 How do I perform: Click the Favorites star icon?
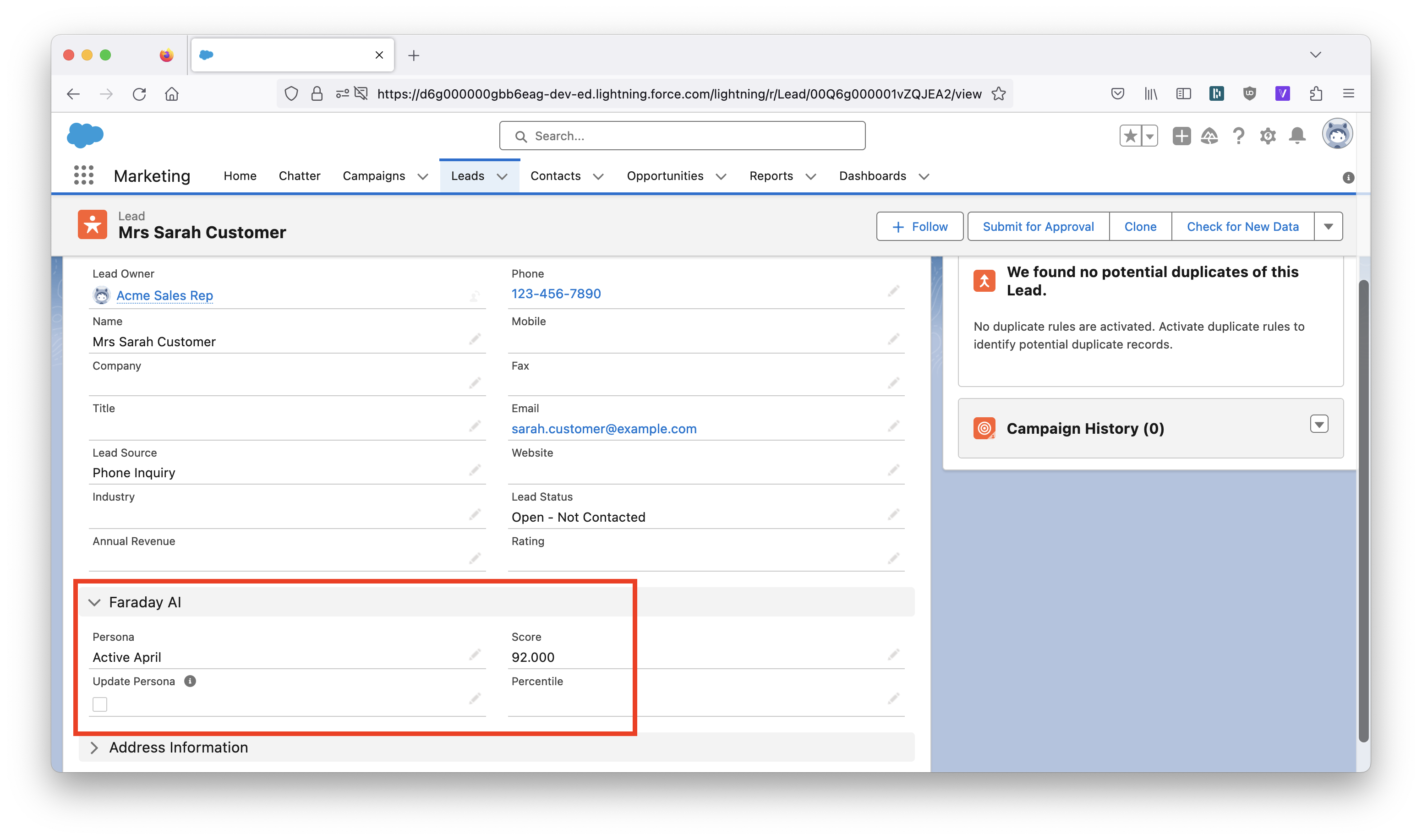[x=1131, y=136]
